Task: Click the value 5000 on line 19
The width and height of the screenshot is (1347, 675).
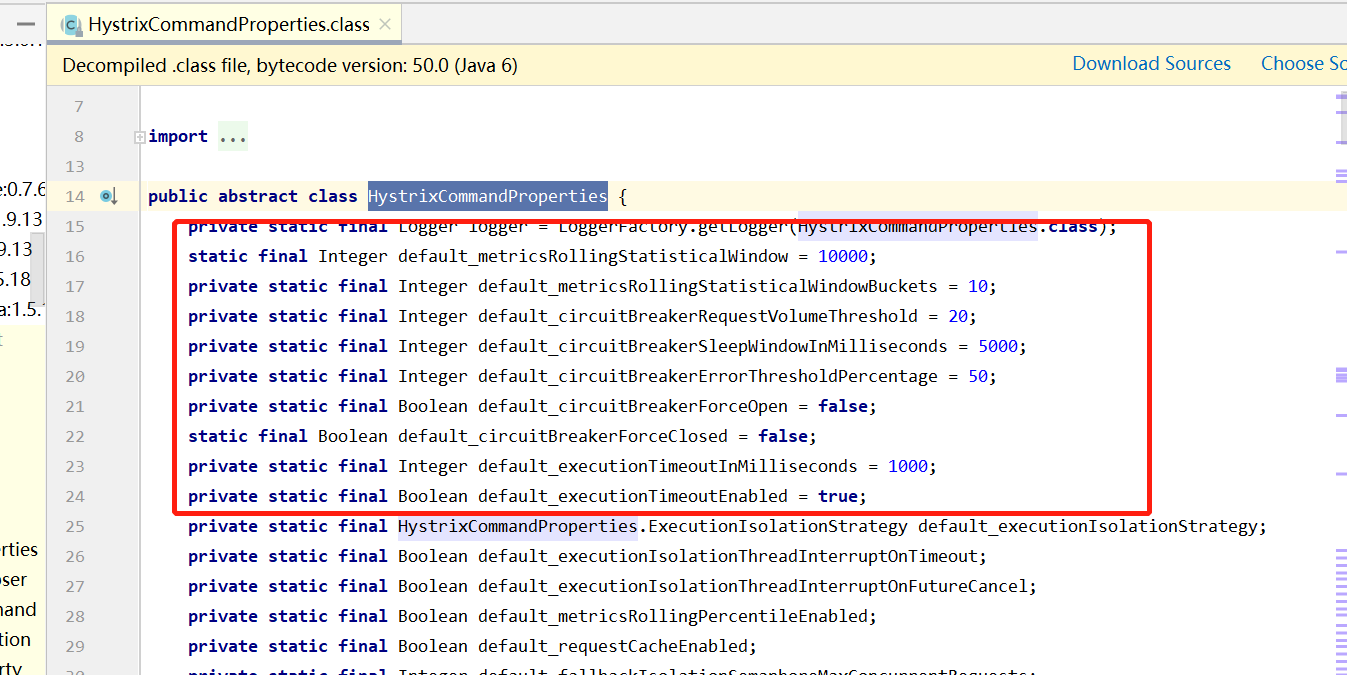Action: 997,346
